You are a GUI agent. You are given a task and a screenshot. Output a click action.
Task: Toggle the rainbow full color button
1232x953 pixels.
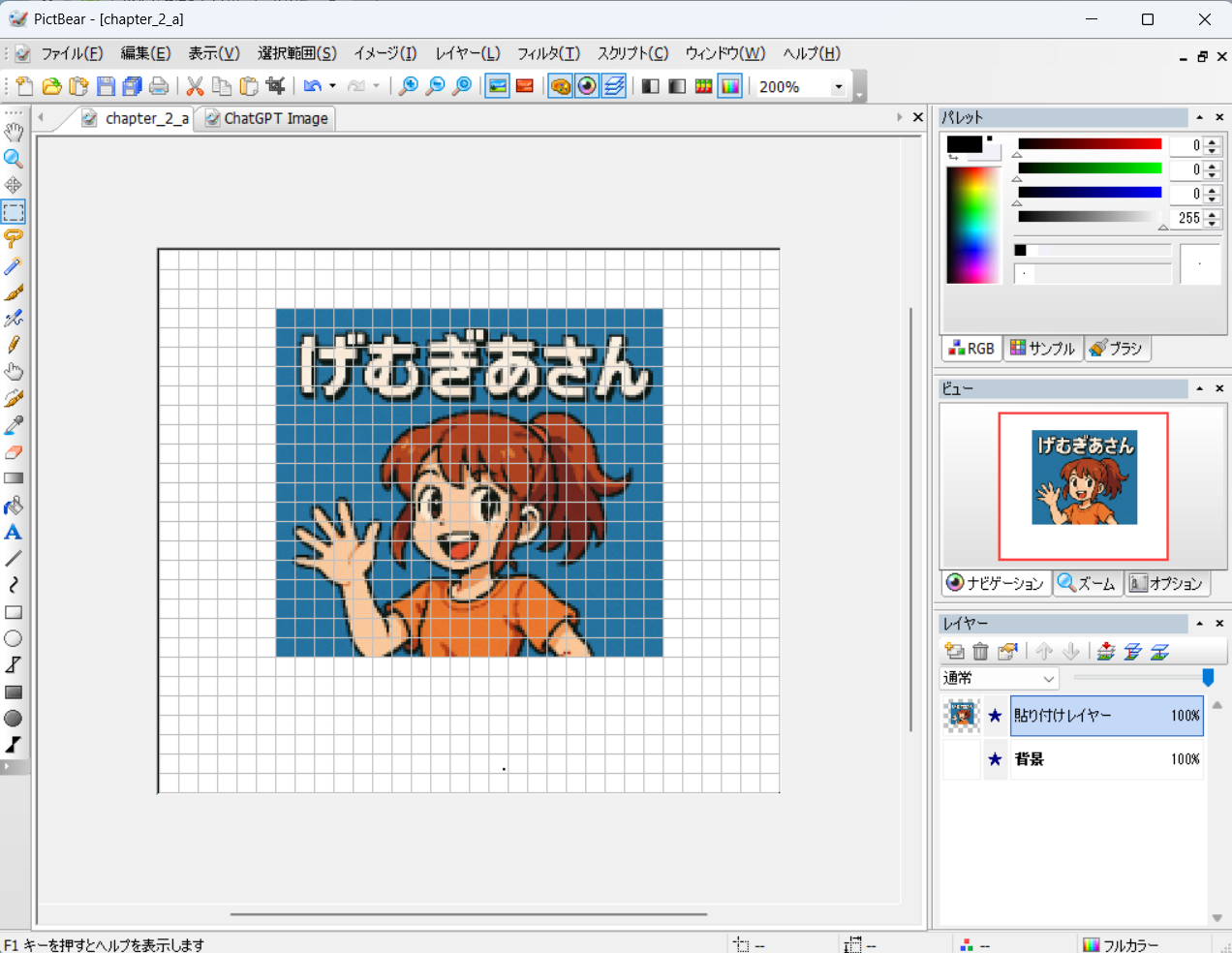(730, 86)
